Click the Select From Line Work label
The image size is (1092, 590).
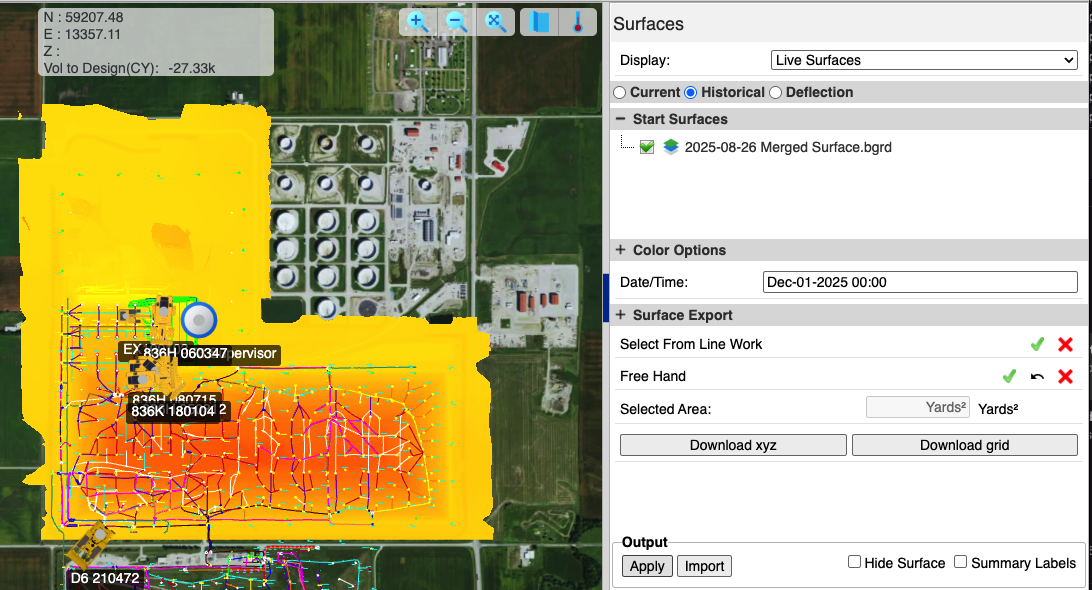pyautogui.click(x=691, y=344)
